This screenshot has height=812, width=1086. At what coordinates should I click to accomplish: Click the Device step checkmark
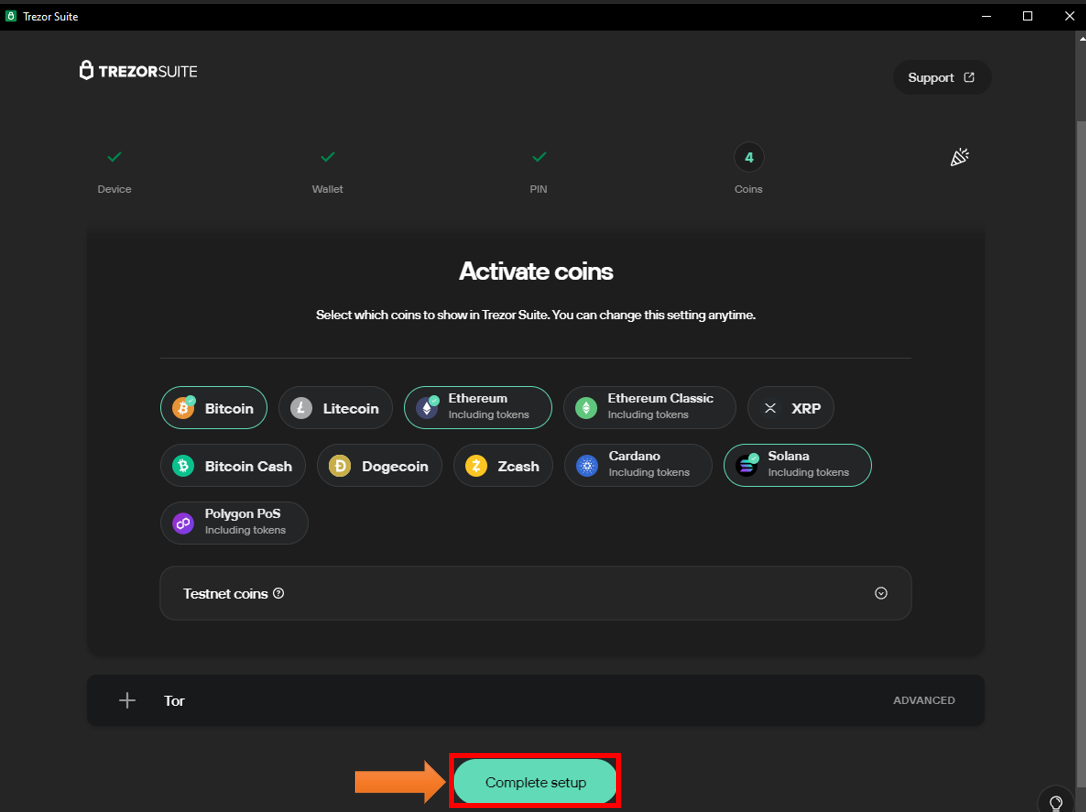point(114,157)
